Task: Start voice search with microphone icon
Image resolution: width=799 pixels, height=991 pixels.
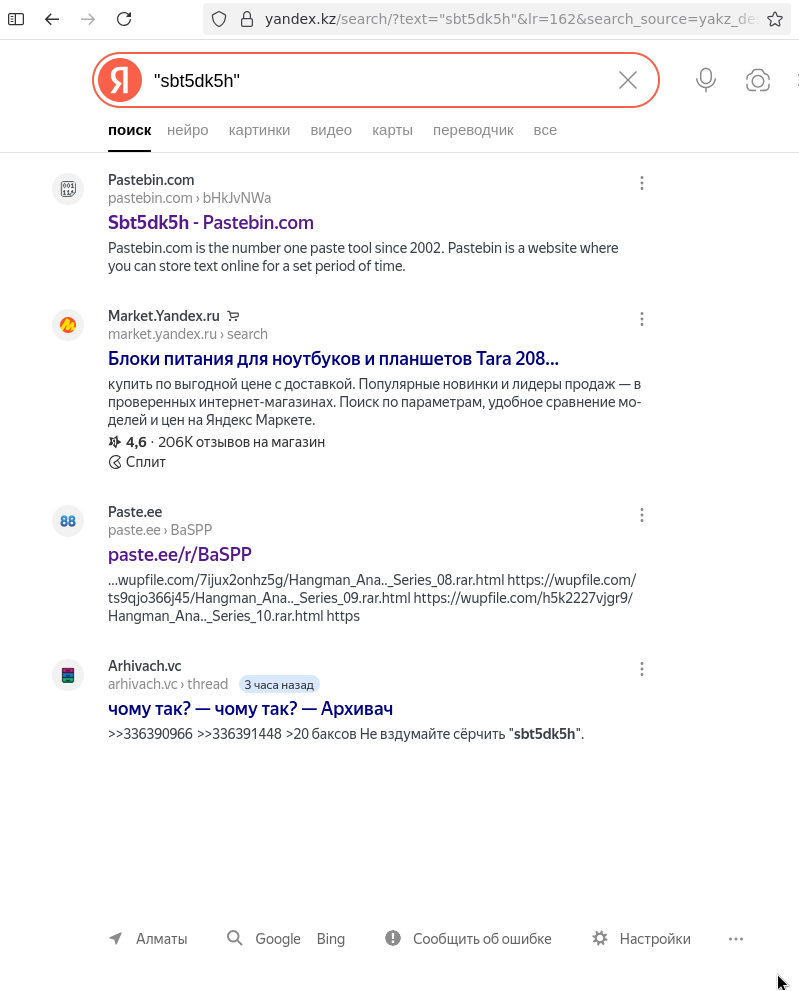Action: [705, 80]
